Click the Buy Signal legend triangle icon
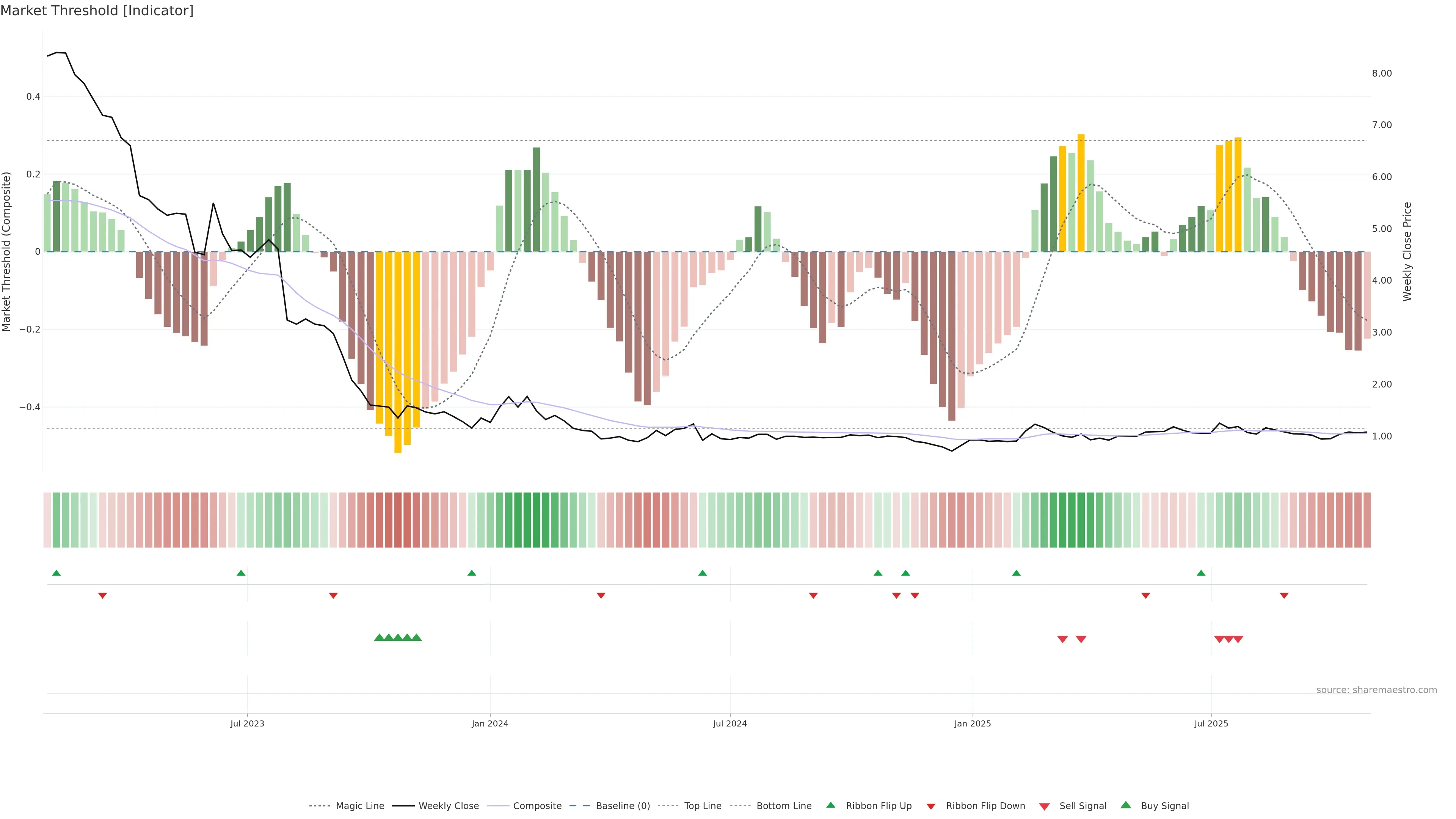The image size is (1456, 819). click(x=1125, y=805)
